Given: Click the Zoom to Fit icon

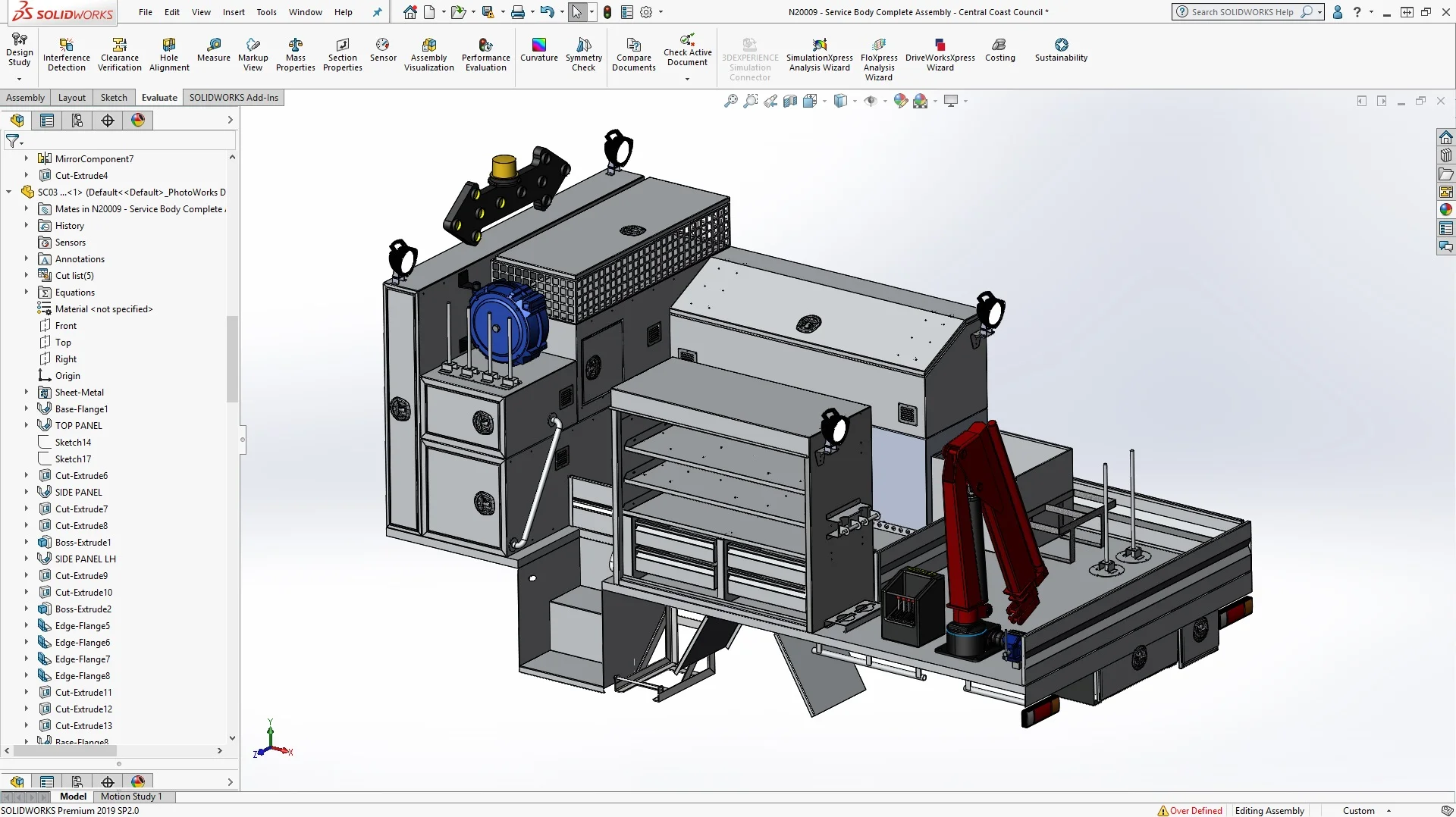Looking at the screenshot, I should point(731,101).
